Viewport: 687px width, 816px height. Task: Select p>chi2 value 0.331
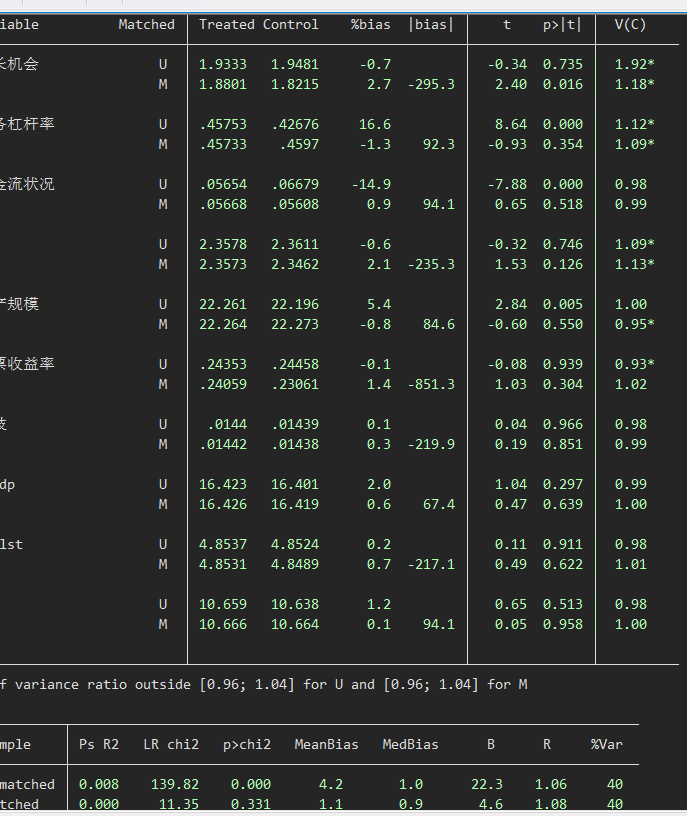point(251,805)
